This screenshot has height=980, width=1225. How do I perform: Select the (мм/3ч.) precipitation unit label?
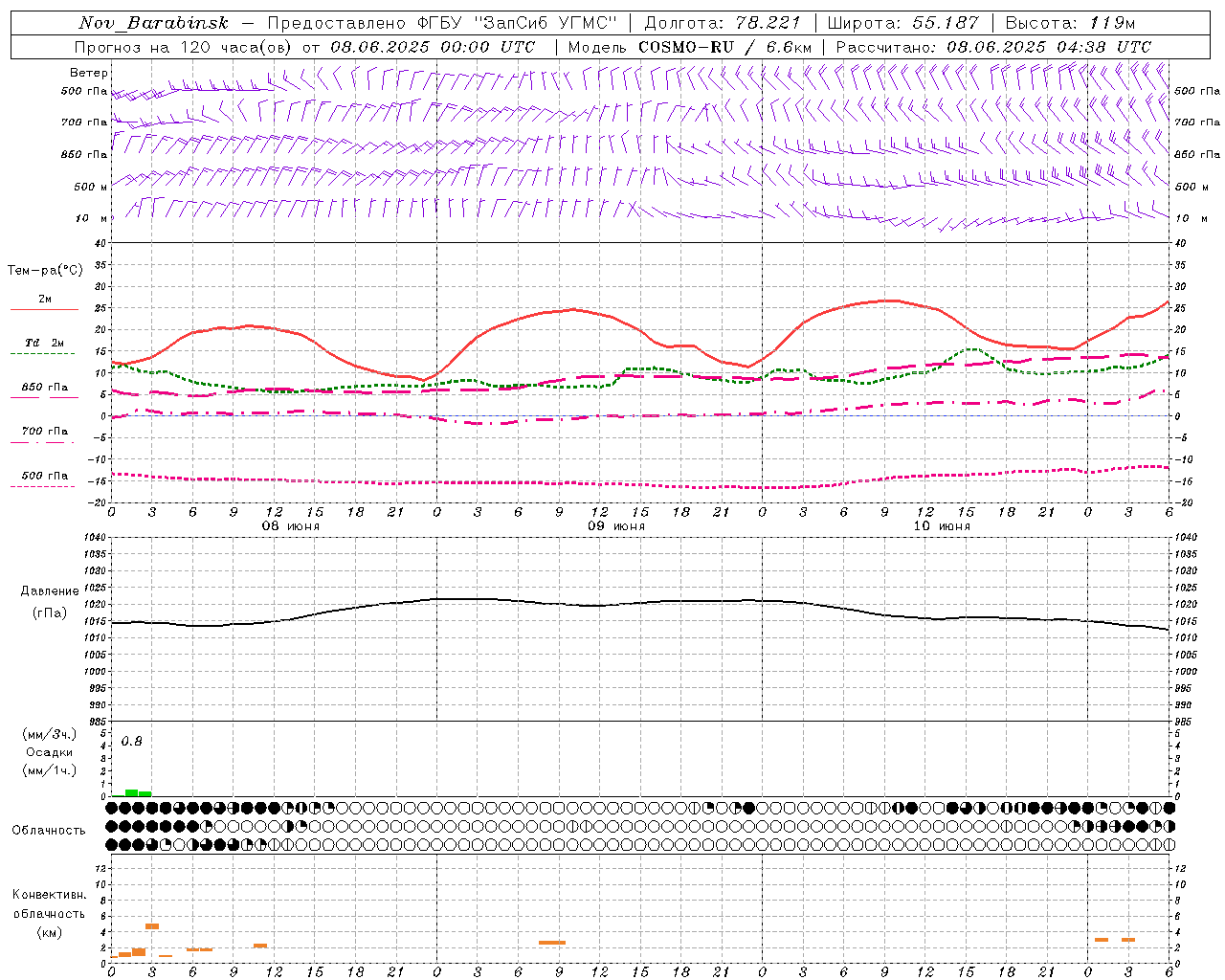pos(50,734)
